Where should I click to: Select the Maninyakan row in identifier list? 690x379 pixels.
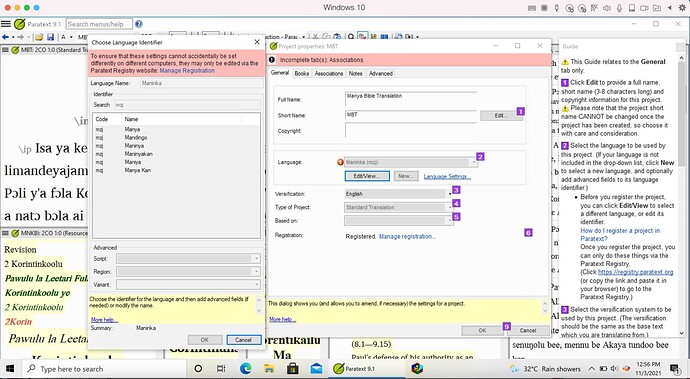coord(176,154)
